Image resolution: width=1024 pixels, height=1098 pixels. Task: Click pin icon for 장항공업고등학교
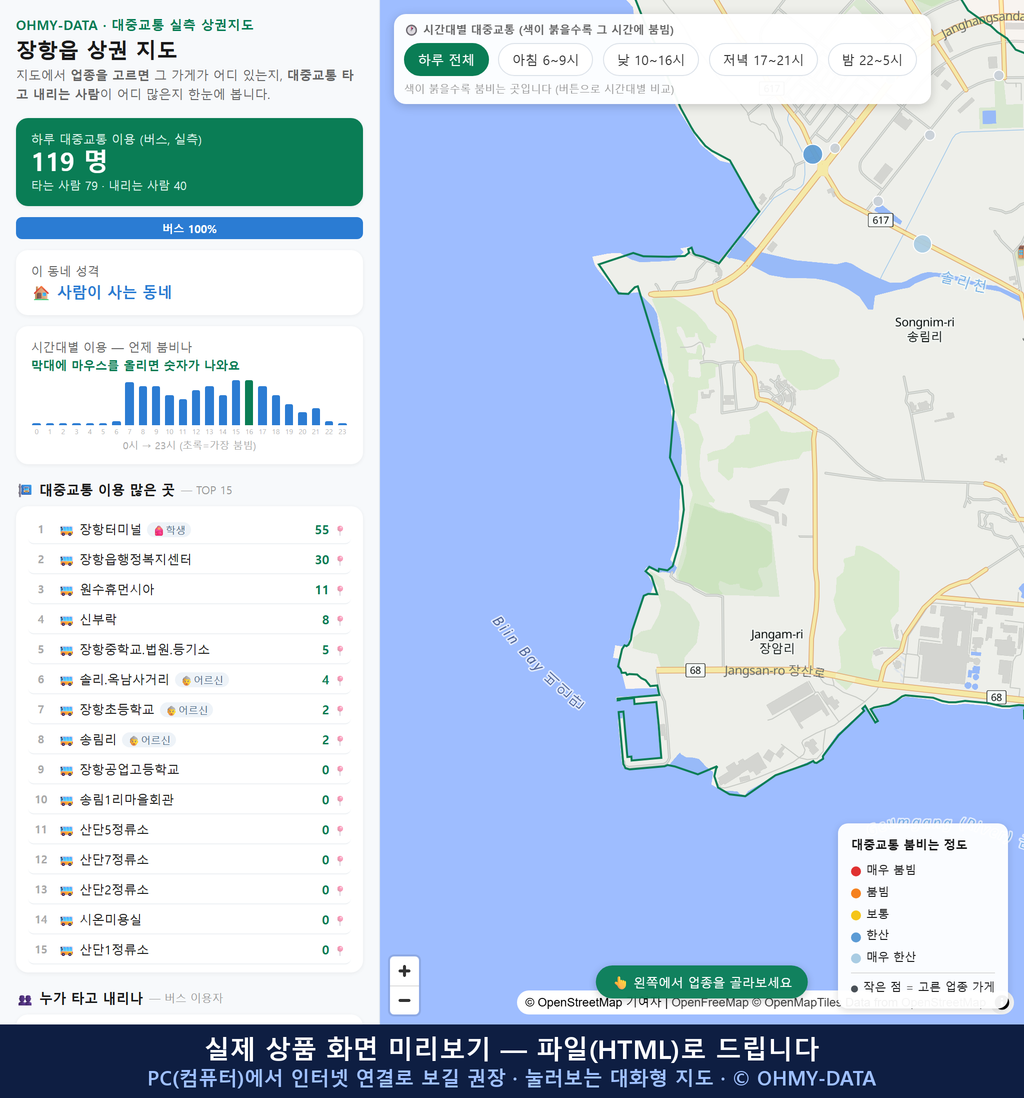pyautogui.click(x=340, y=770)
